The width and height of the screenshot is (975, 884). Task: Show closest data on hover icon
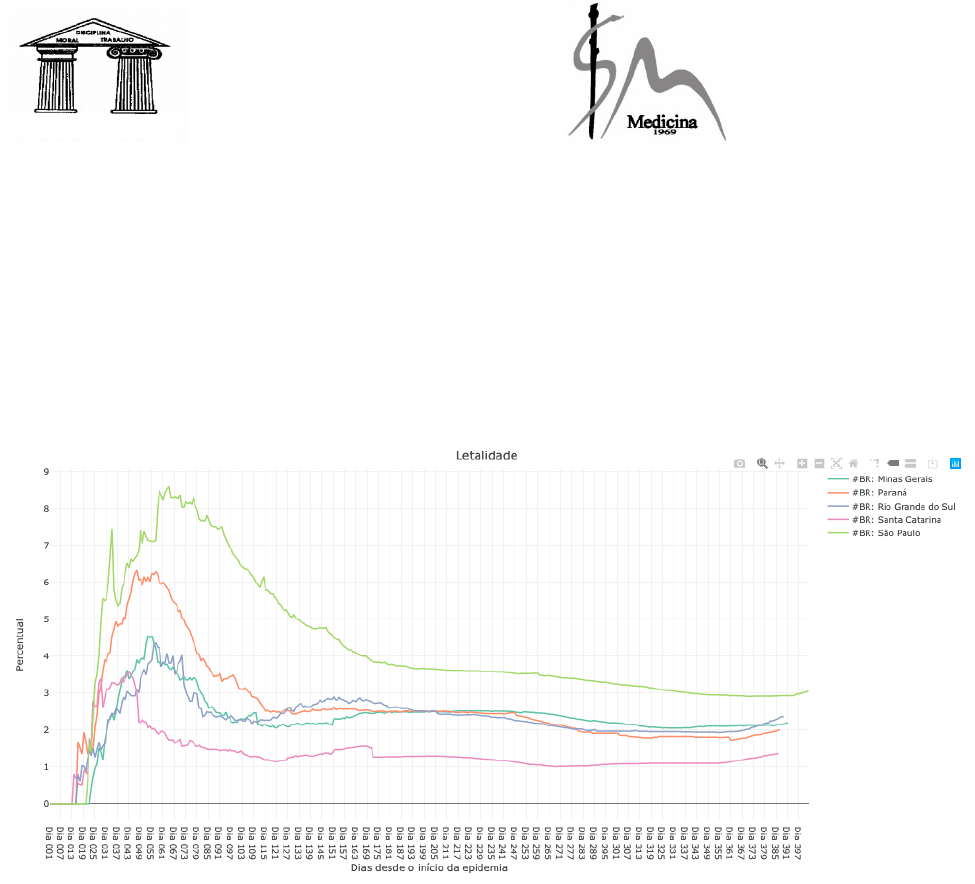click(x=893, y=464)
